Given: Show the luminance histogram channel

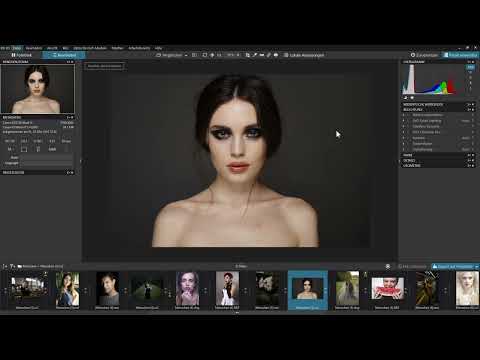Looking at the screenshot, I should coord(470,89).
